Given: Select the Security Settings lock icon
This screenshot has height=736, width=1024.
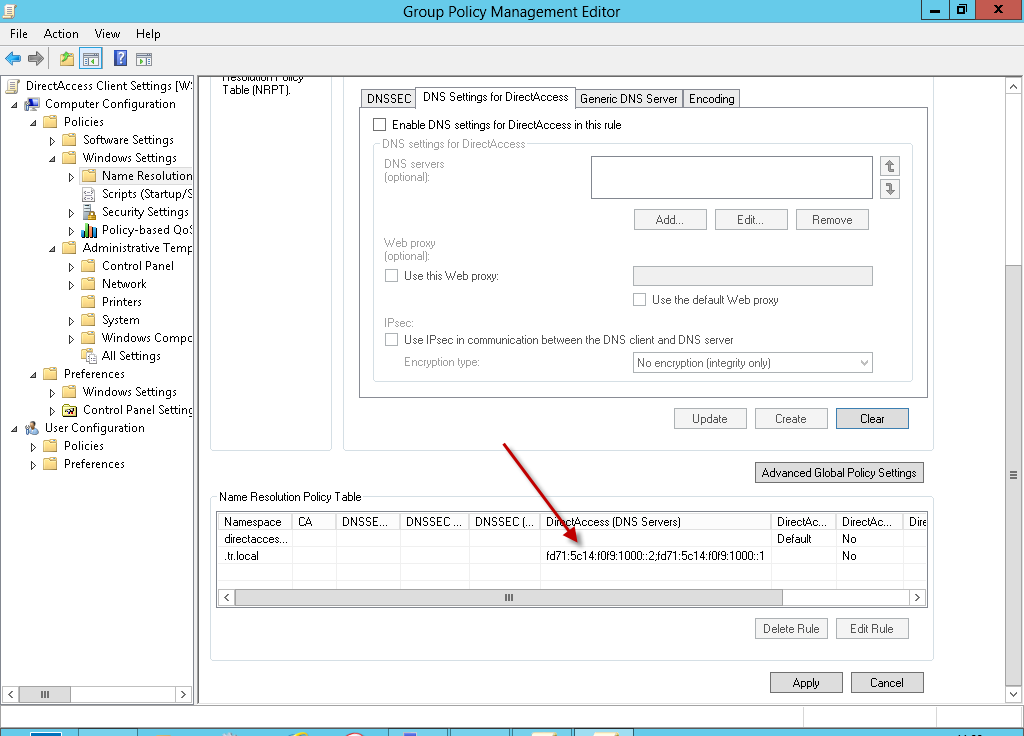Looking at the screenshot, I should (90, 212).
